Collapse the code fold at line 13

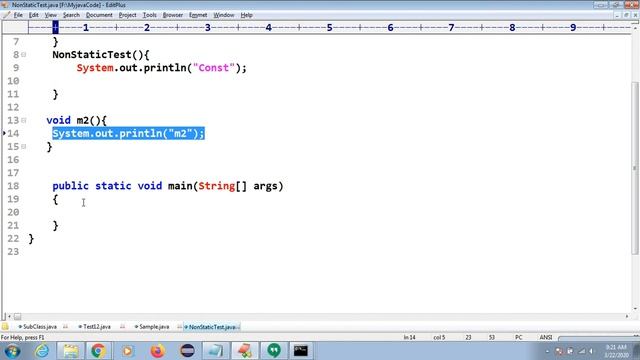click(x=24, y=120)
